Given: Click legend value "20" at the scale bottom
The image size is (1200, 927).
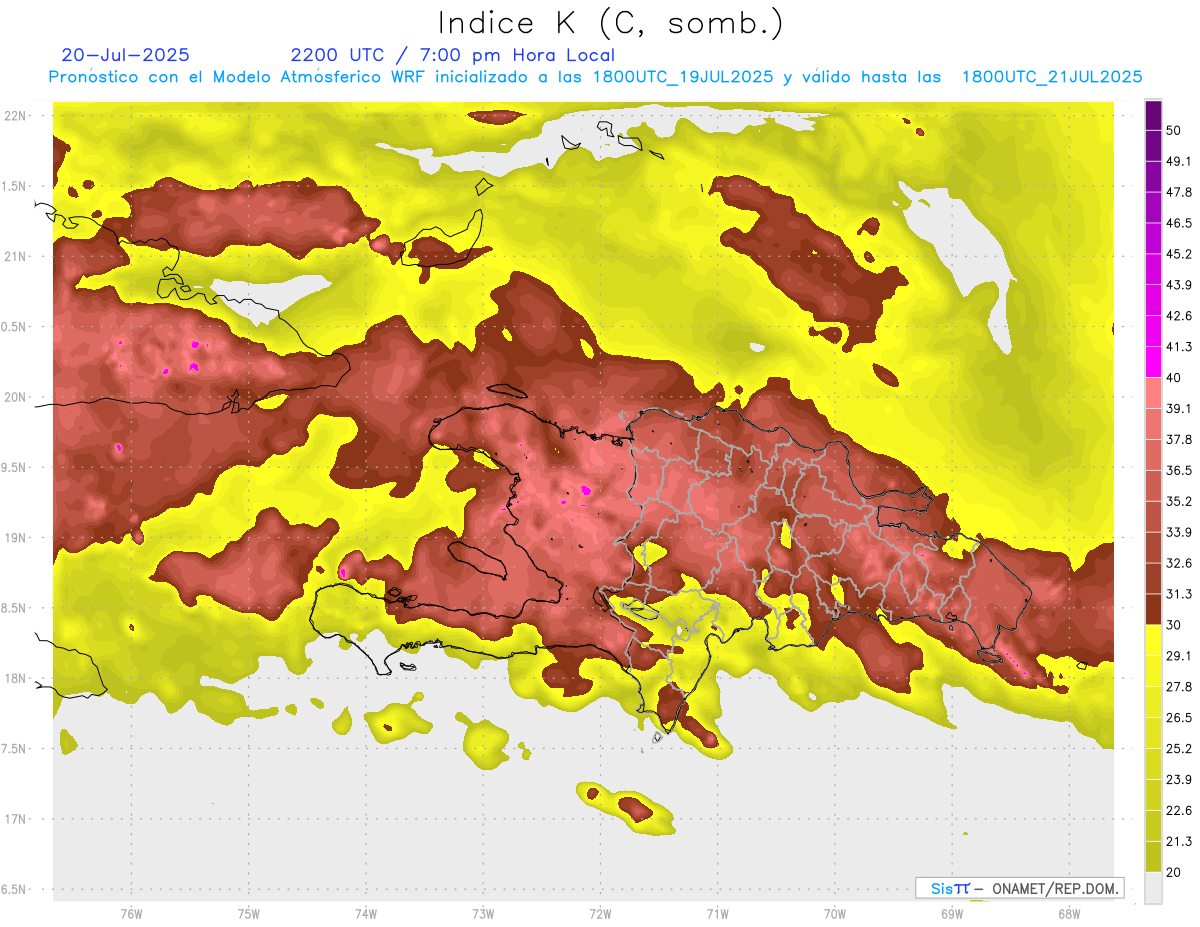Looking at the screenshot, I should [1174, 873].
